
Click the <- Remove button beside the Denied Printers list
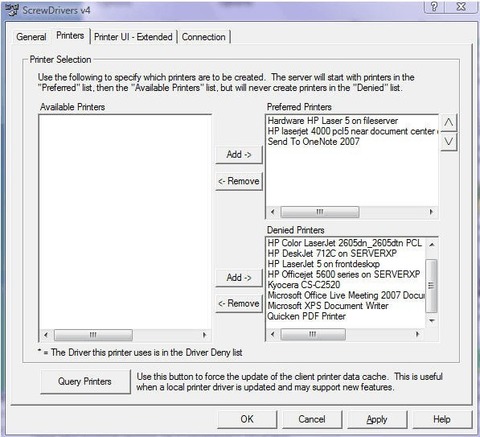coord(239,303)
